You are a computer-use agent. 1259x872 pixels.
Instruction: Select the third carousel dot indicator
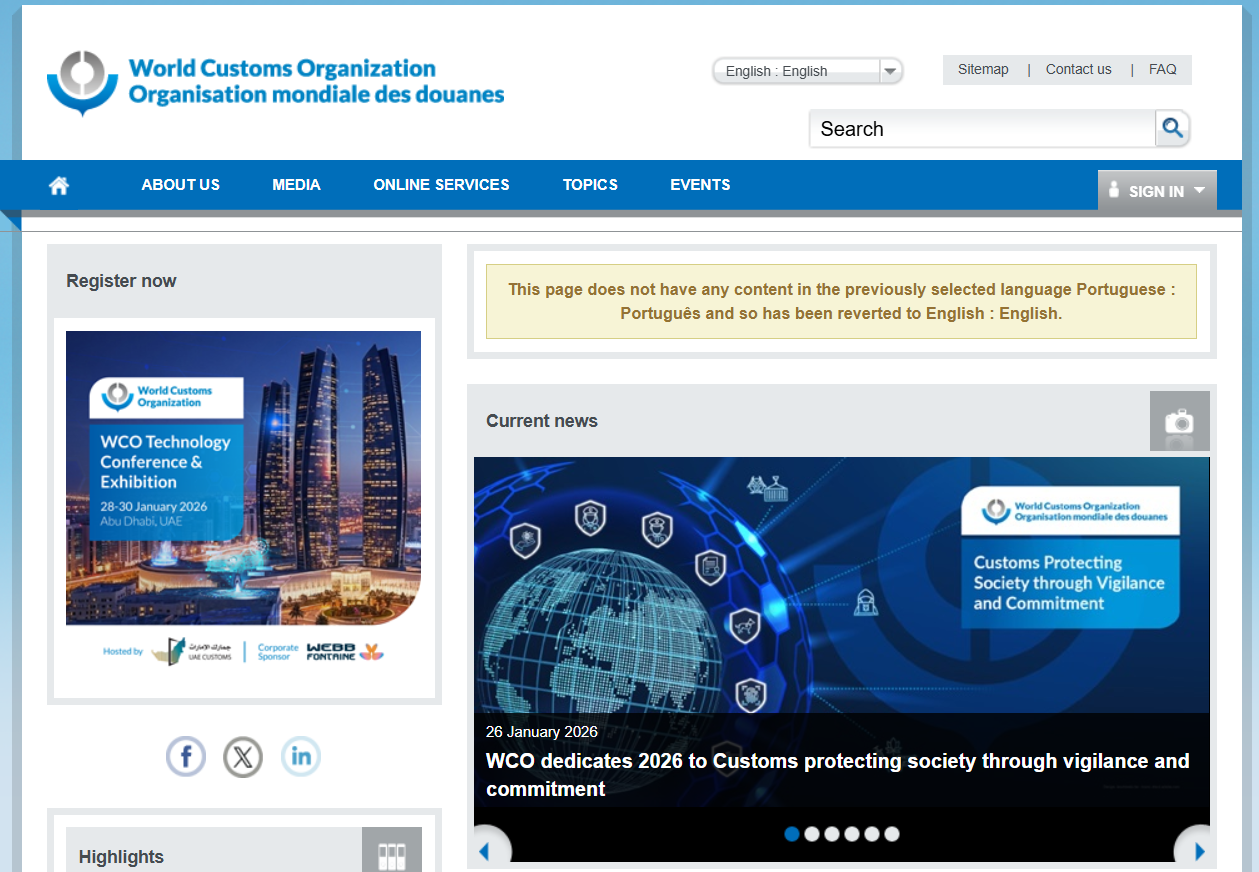tap(832, 834)
